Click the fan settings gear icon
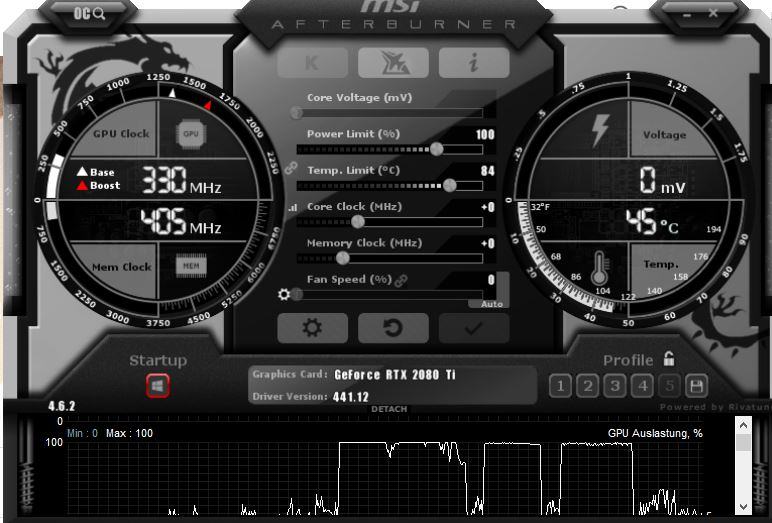The height and width of the screenshot is (523, 772). coord(284,294)
